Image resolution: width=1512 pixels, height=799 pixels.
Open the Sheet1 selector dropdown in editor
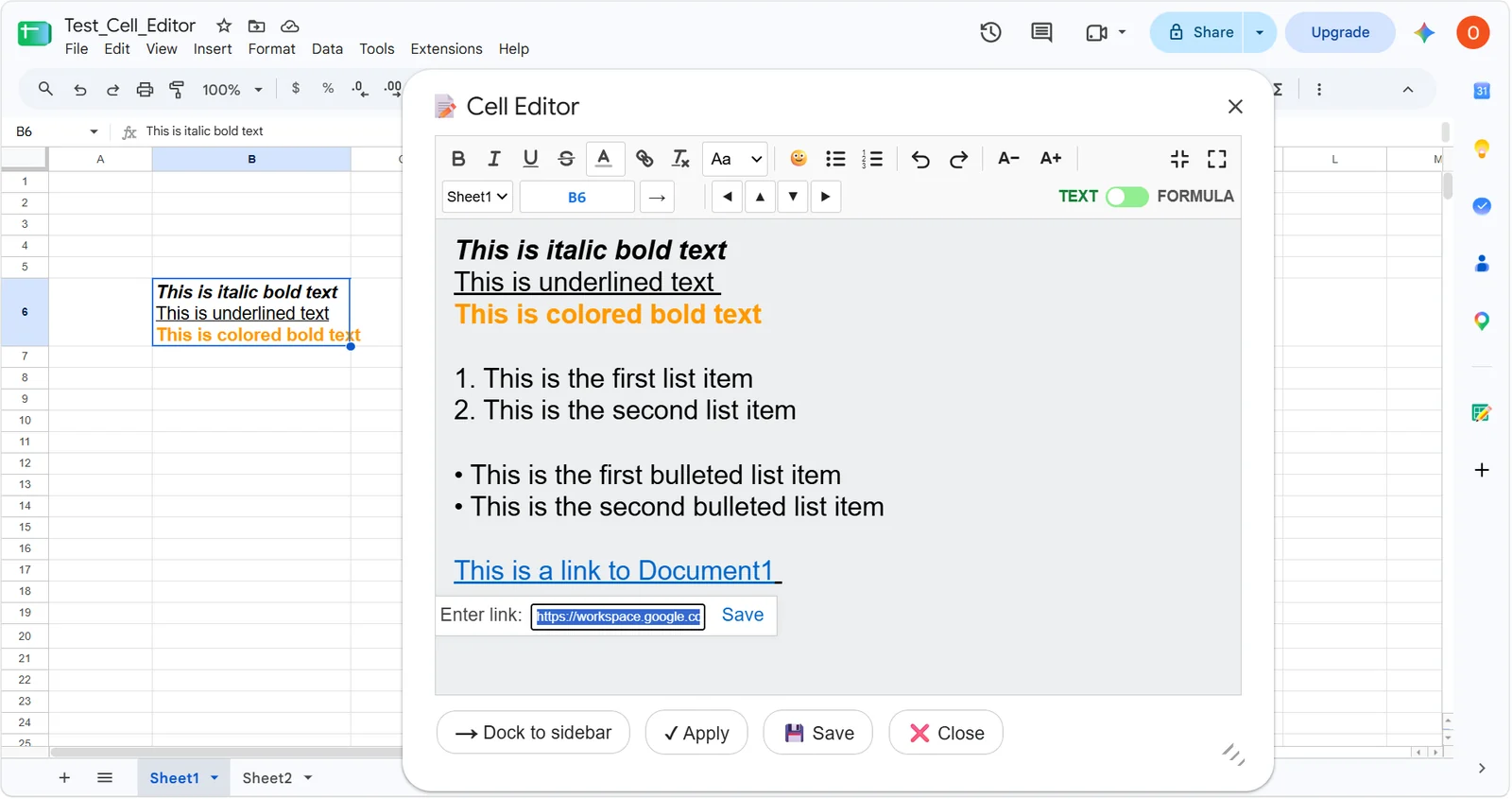(x=477, y=197)
